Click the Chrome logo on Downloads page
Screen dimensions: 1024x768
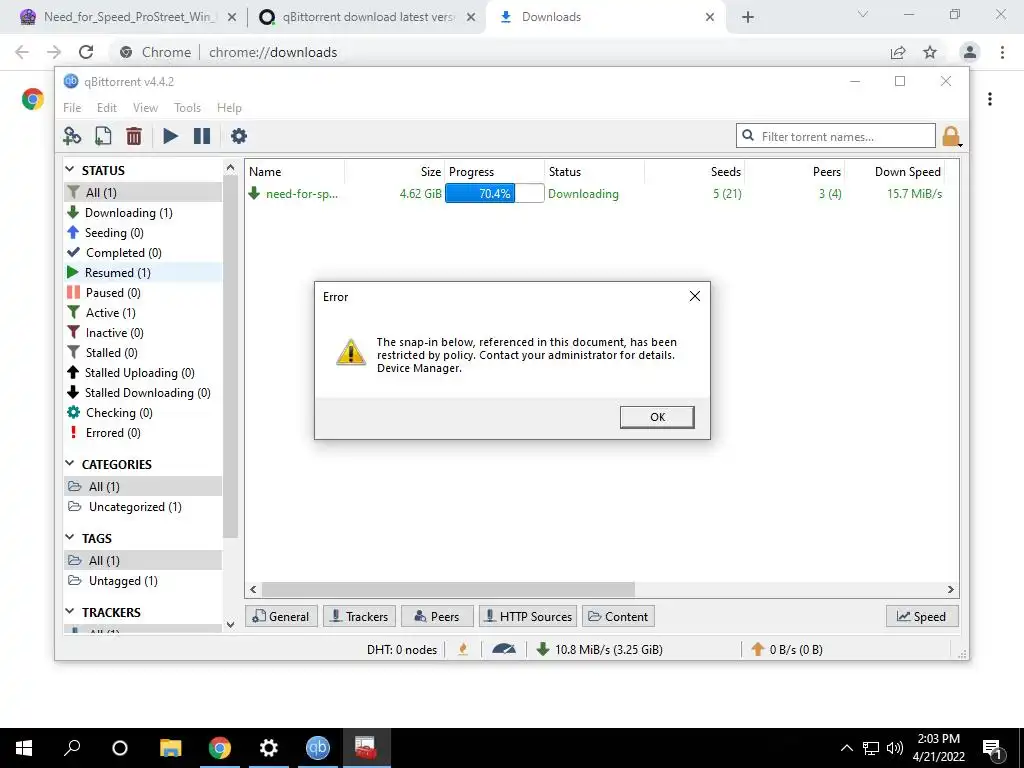[x=33, y=99]
